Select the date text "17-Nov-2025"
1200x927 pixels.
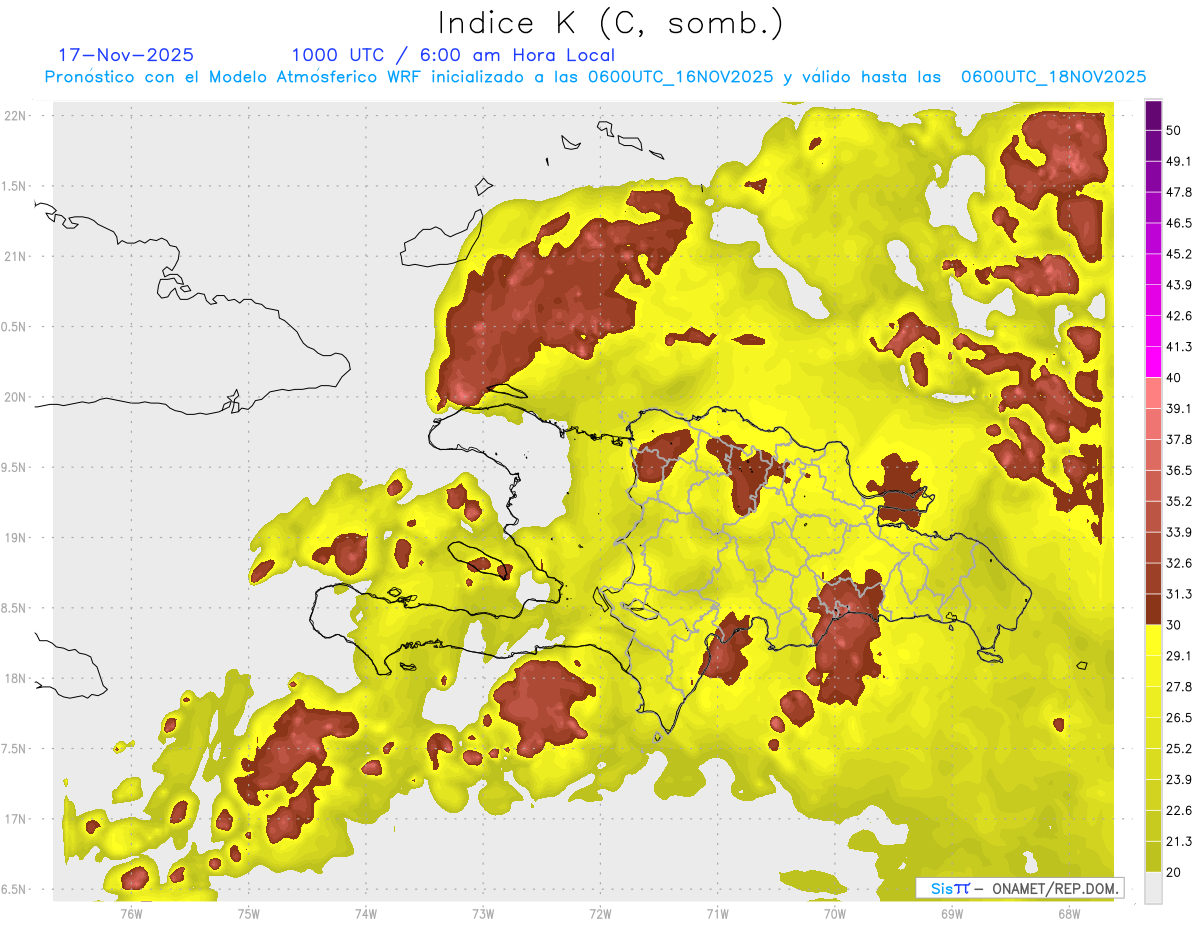point(126,55)
